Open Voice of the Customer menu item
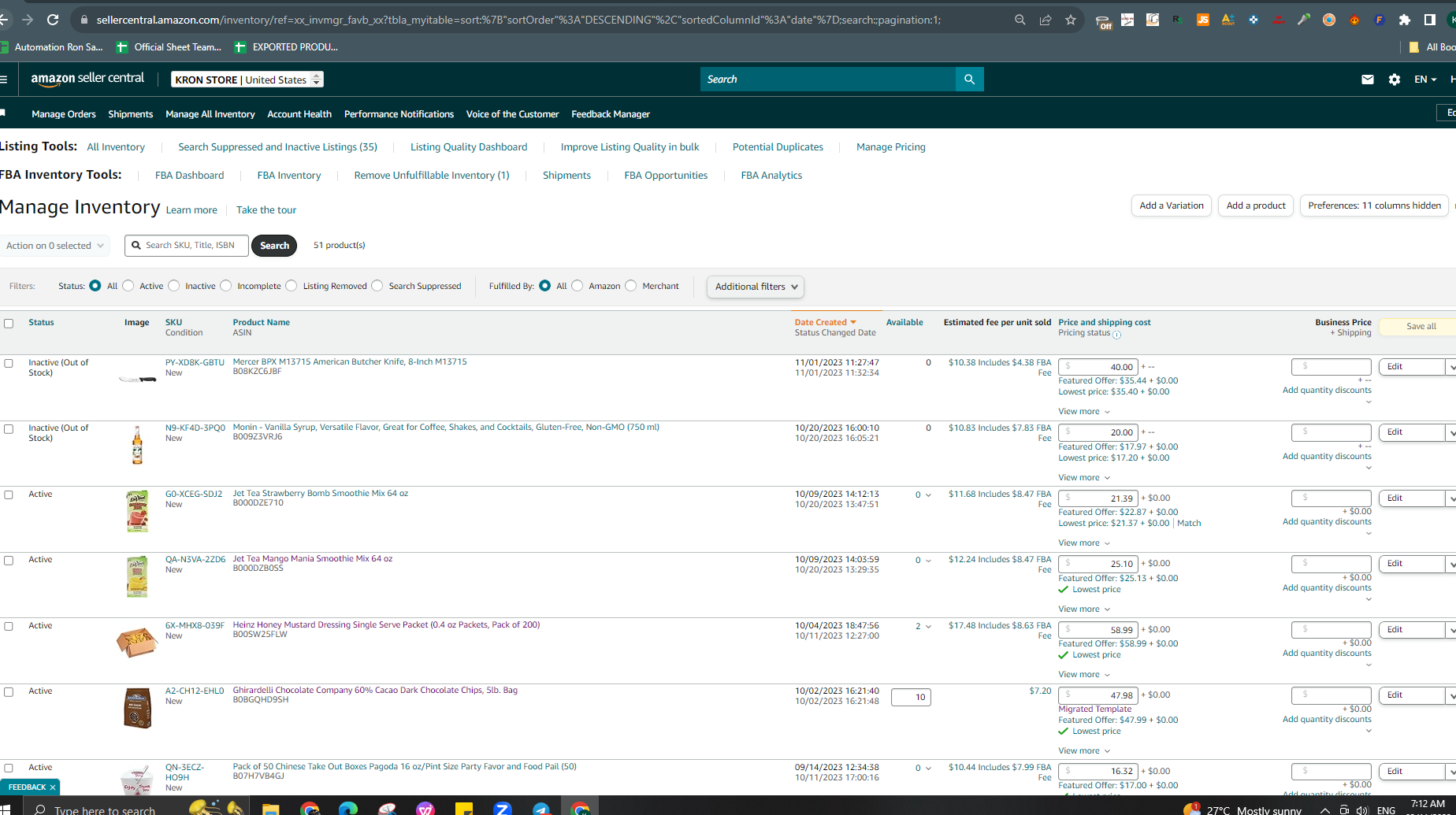 click(512, 114)
